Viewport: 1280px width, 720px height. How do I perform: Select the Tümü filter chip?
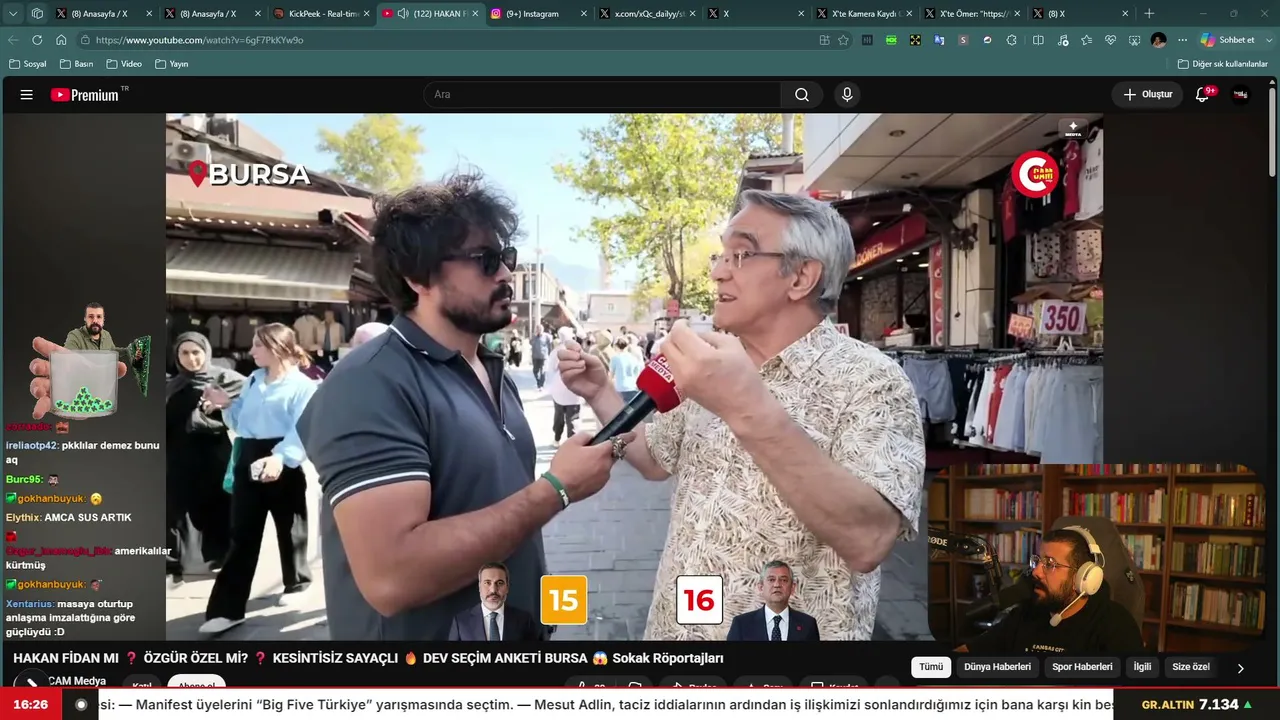pos(931,667)
